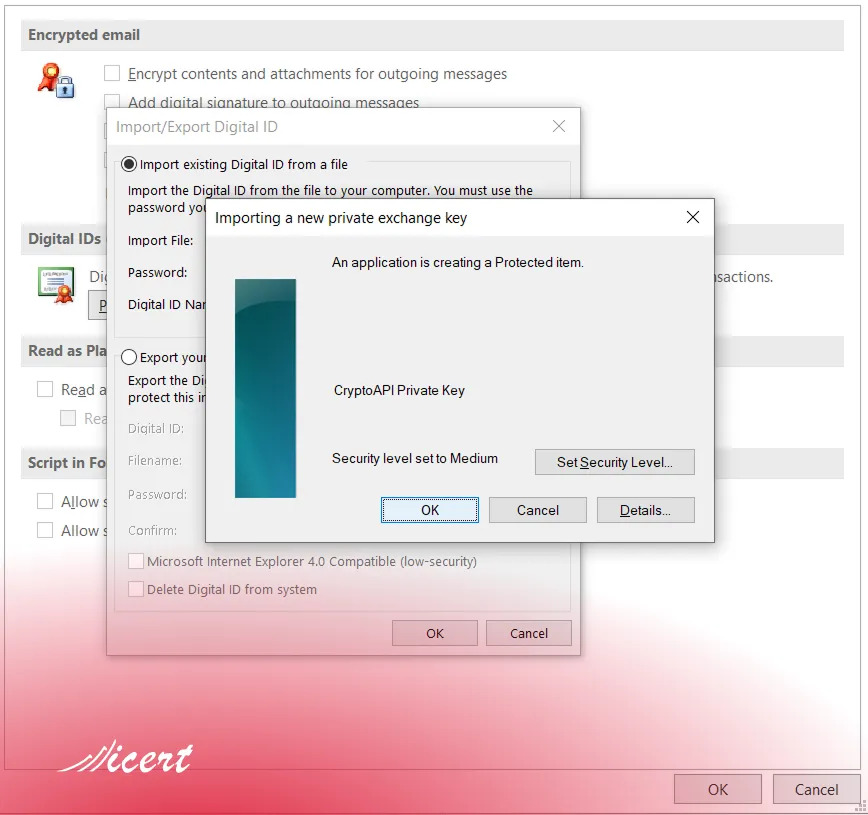Screen dimensions: 868x815
Task: Click OK in Import/Export Digital ID dialog
Action: coord(434,633)
